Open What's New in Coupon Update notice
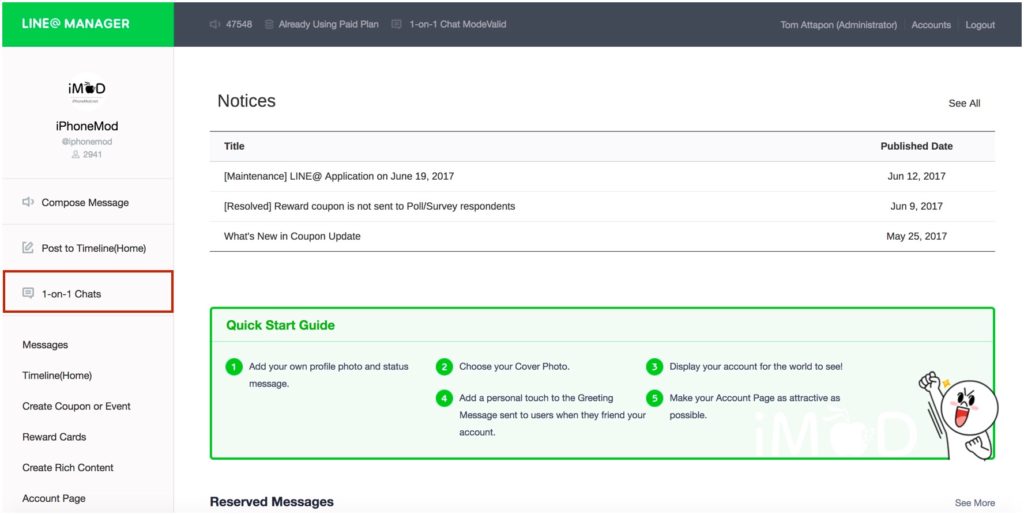 pos(292,236)
